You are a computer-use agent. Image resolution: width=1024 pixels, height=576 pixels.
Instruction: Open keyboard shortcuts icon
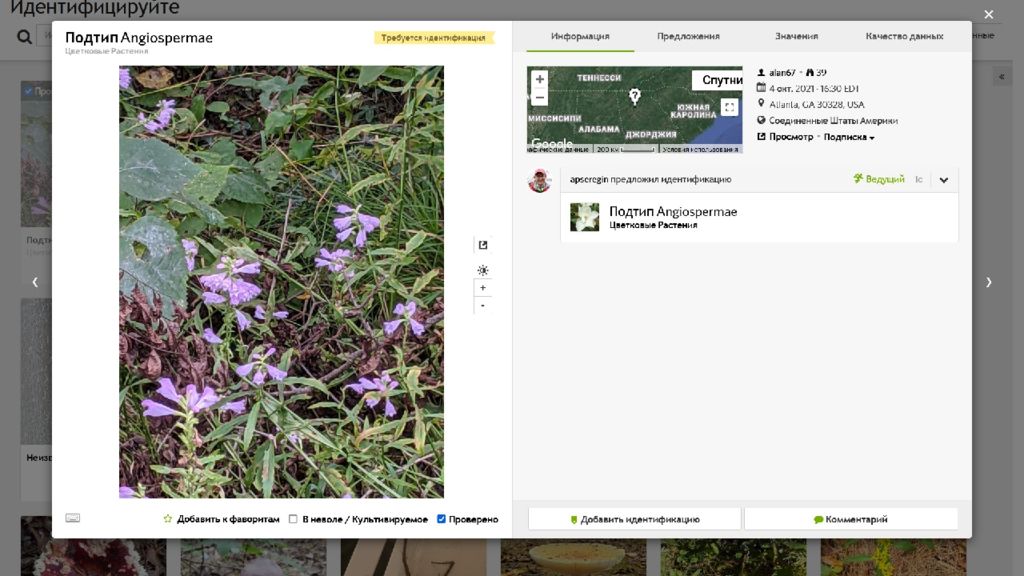(x=72, y=518)
